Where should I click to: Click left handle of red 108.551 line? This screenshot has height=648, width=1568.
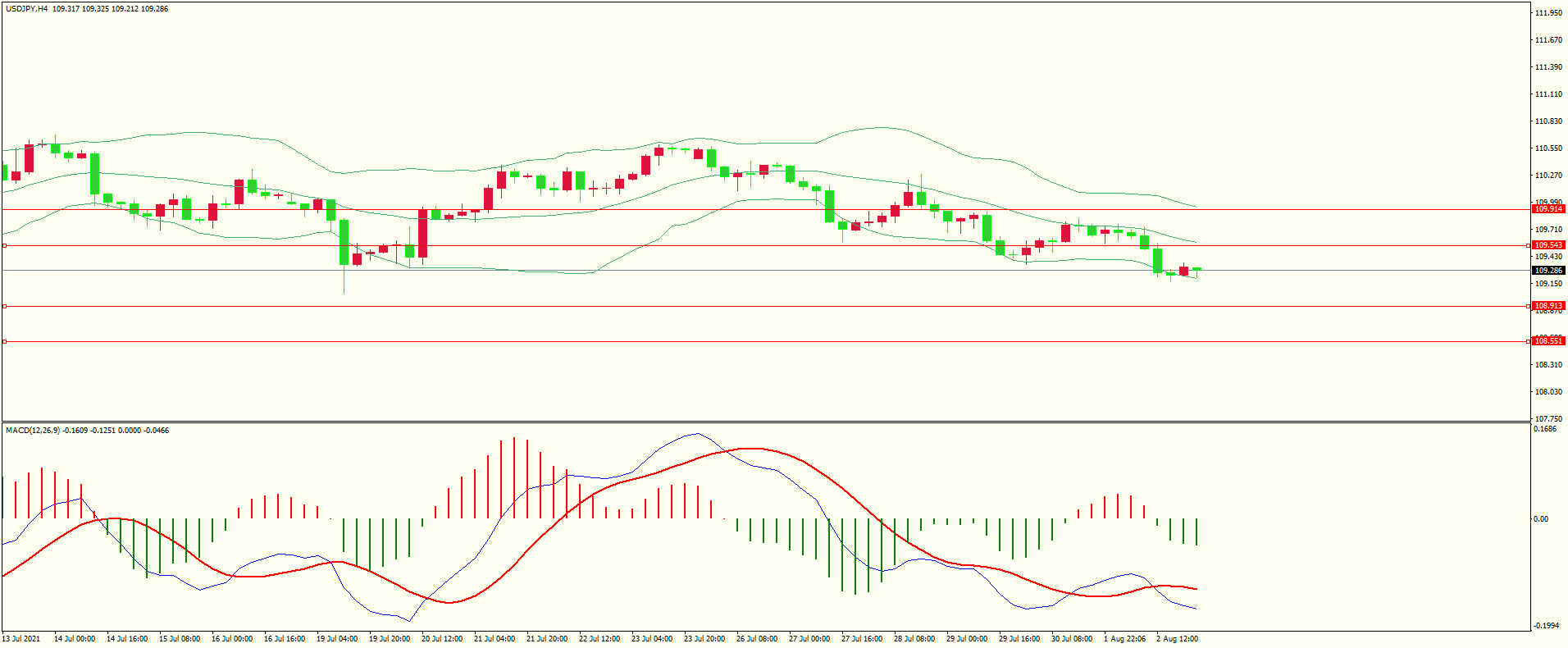5,341
